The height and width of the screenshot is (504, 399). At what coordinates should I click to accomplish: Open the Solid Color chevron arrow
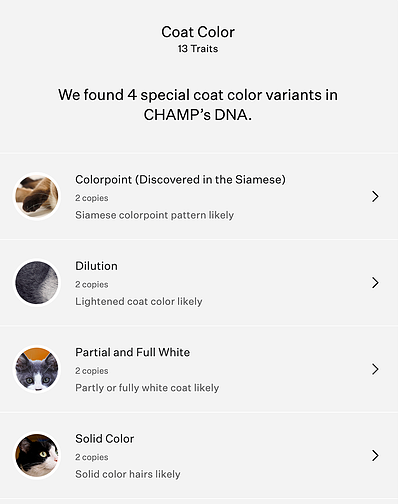pyautogui.click(x=375, y=455)
